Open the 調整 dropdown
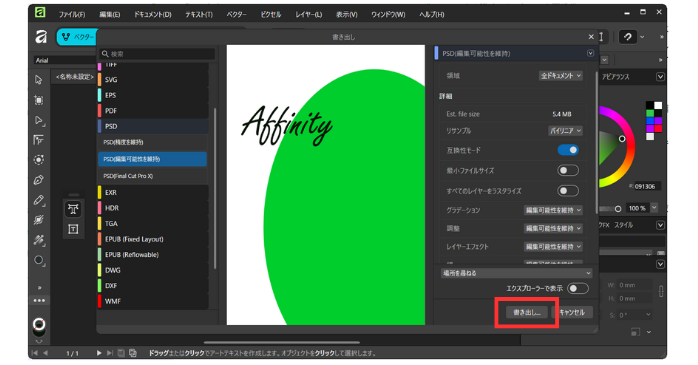Screen dimensions: 698x365 [553, 228]
